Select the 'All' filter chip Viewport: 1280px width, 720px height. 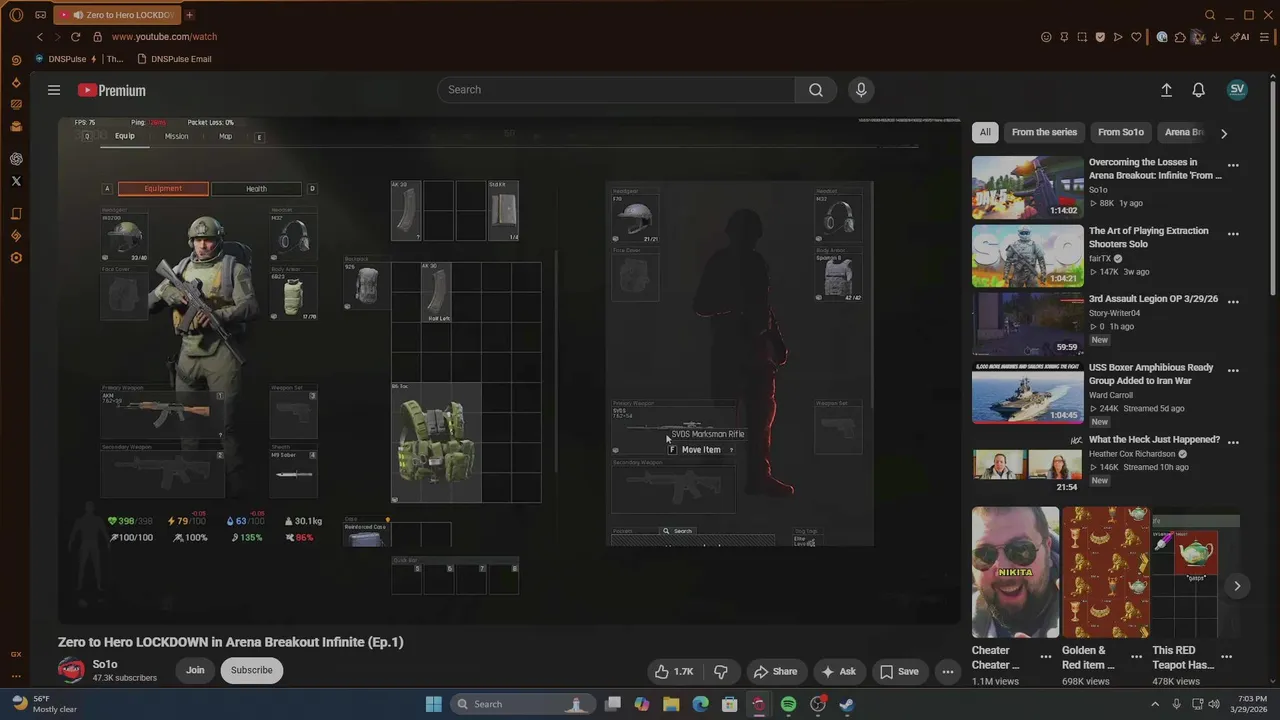985,132
